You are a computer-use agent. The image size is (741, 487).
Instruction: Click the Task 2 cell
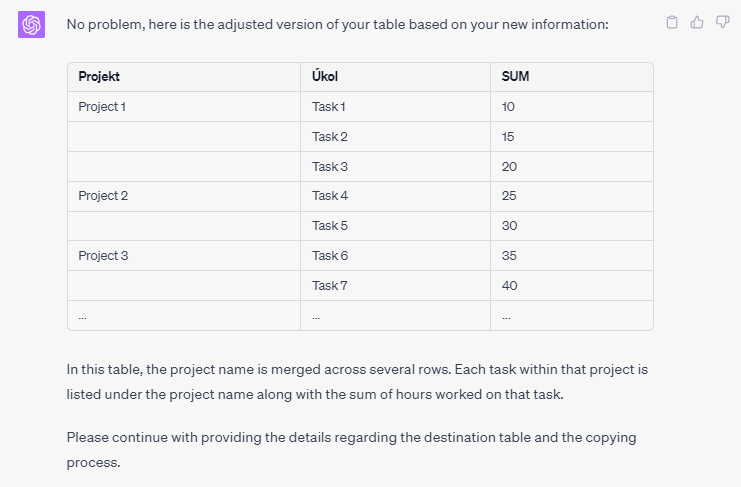pyautogui.click(x=396, y=137)
